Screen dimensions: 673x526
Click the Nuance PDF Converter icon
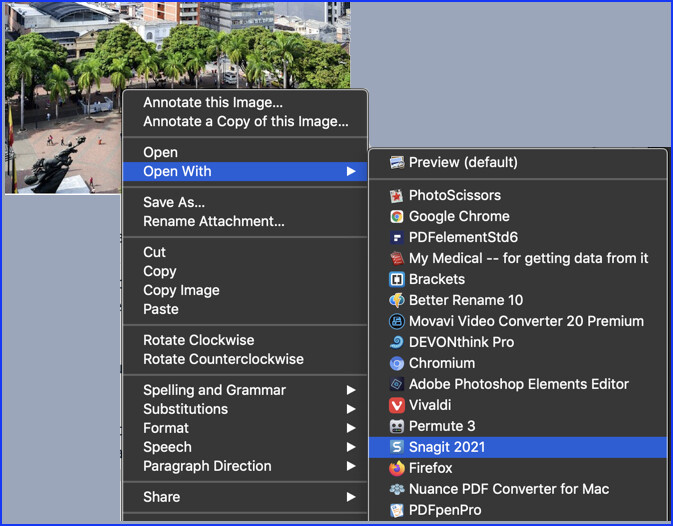(x=397, y=489)
